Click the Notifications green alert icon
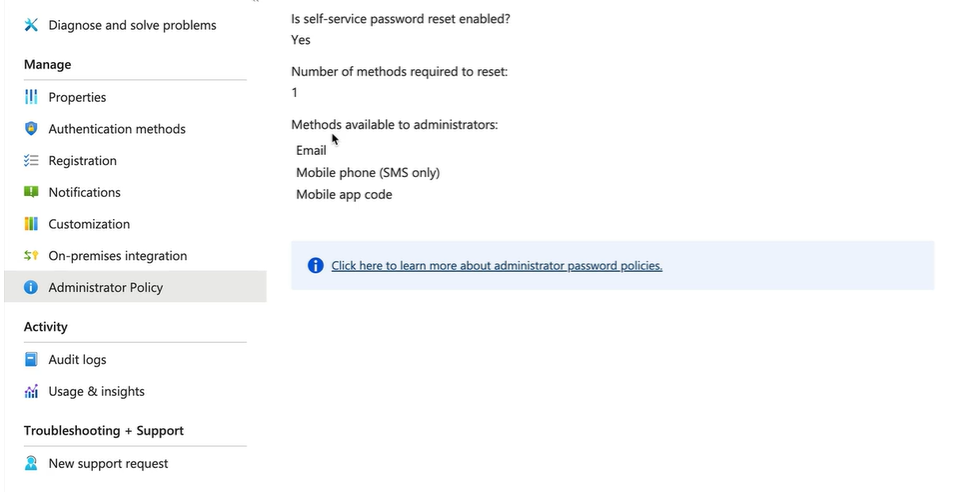Image resolution: width=974 pixels, height=492 pixels. click(31, 192)
